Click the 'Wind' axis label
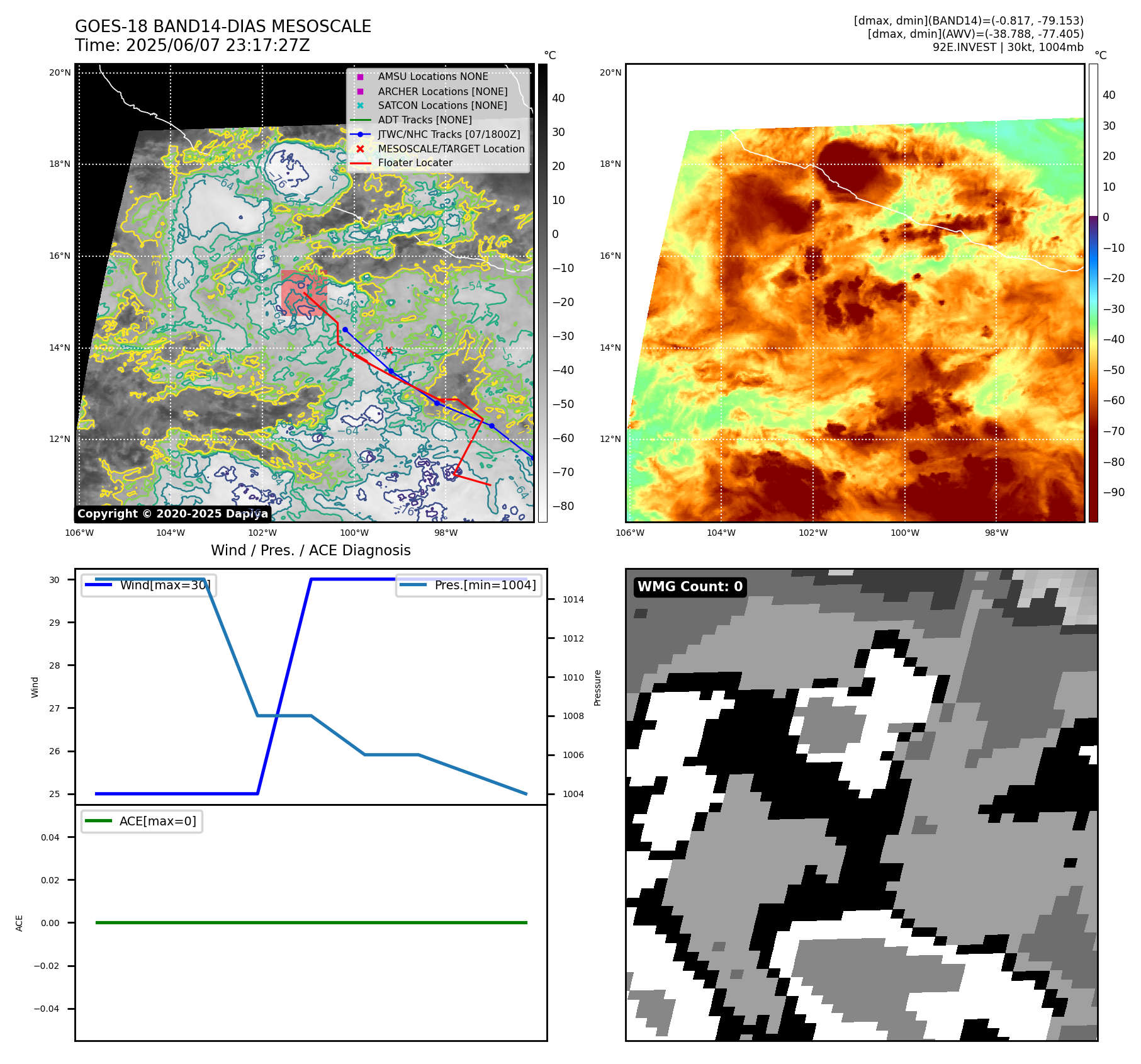The width and height of the screenshot is (1141, 1064). tap(35, 688)
